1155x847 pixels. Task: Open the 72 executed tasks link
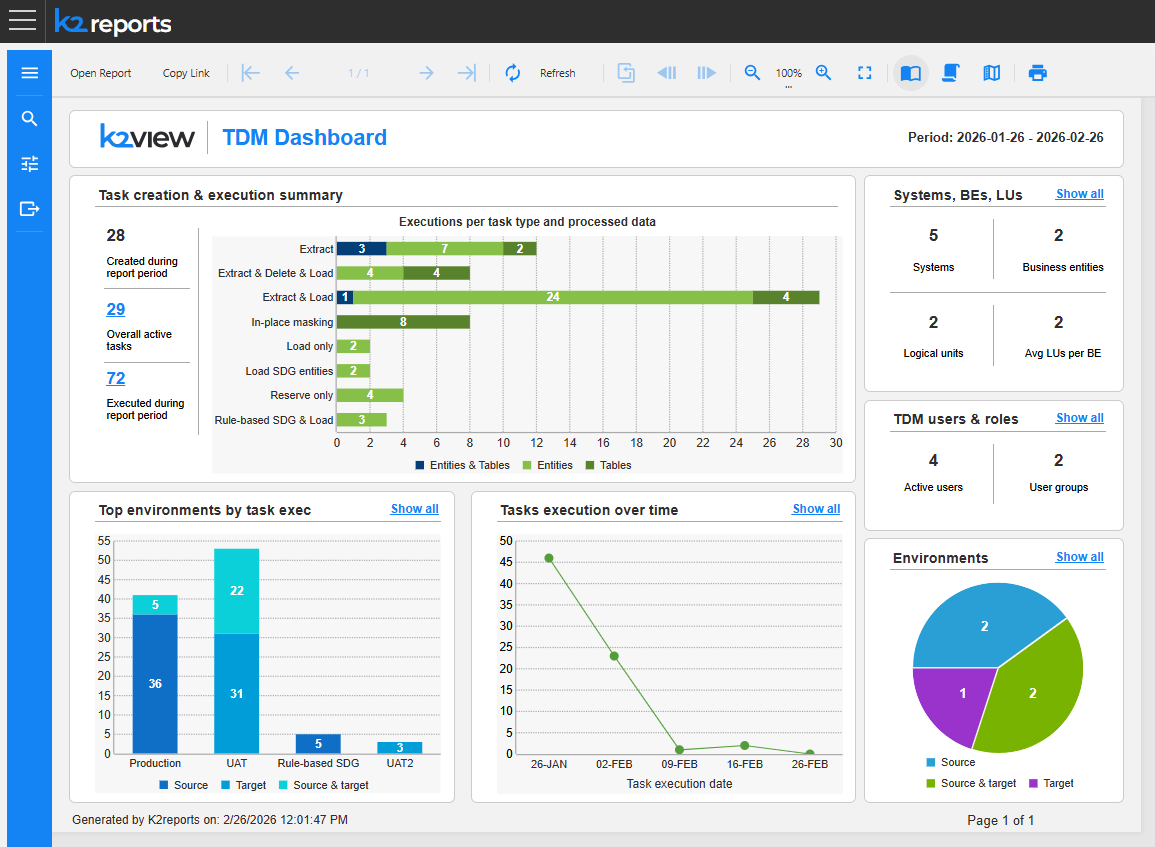pos(116,378)
